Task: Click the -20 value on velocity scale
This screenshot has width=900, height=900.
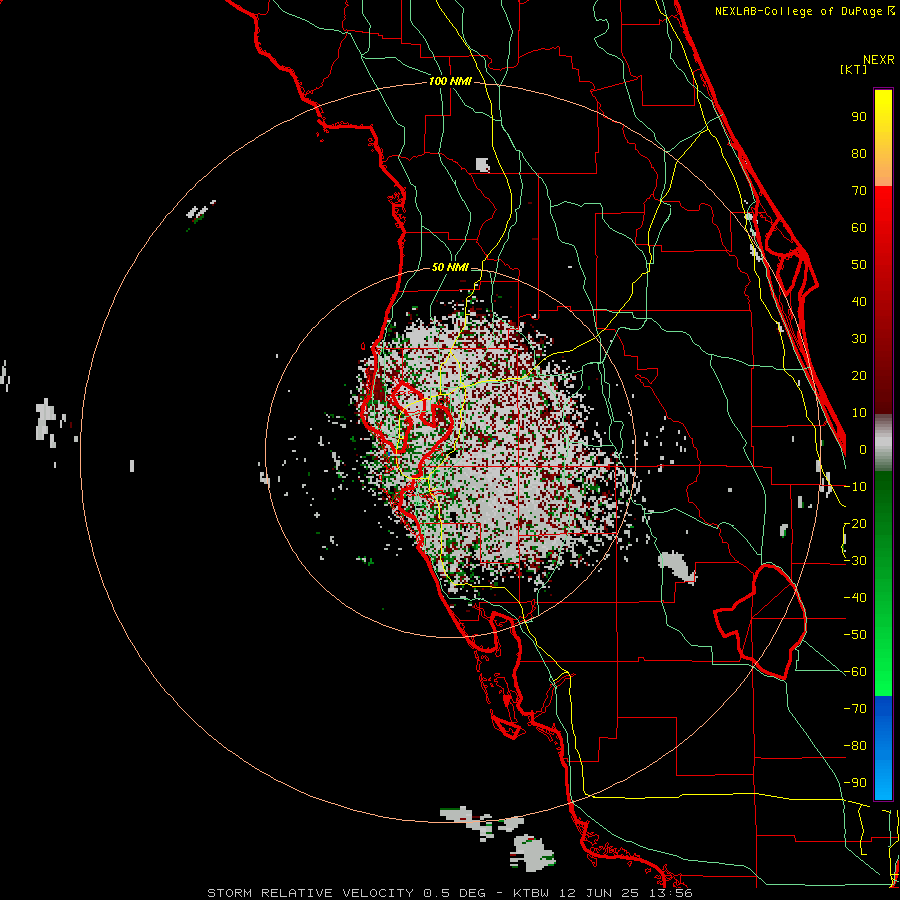Action: [855, 524]
